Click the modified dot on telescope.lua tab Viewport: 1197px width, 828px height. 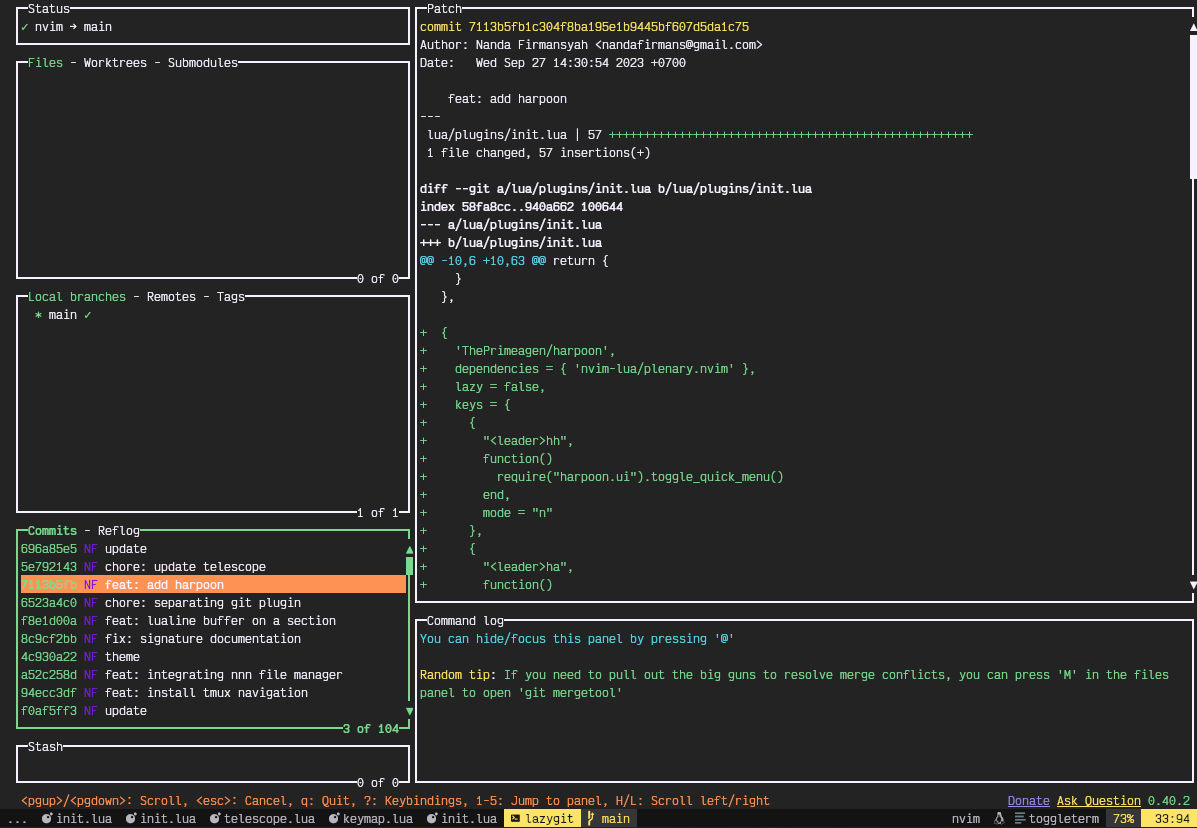click(x=216, y=819)
